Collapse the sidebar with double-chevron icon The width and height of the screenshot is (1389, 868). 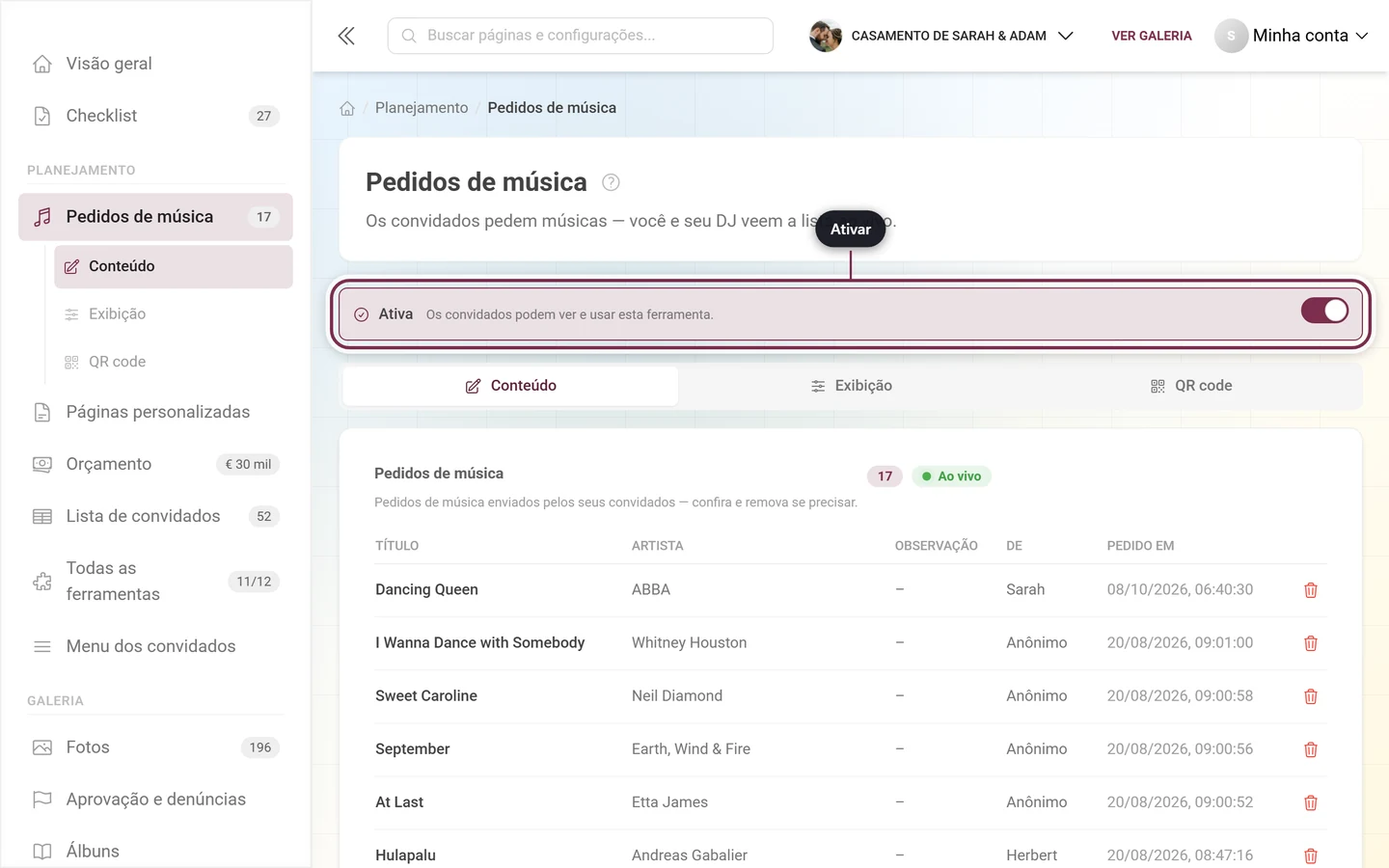346,36
